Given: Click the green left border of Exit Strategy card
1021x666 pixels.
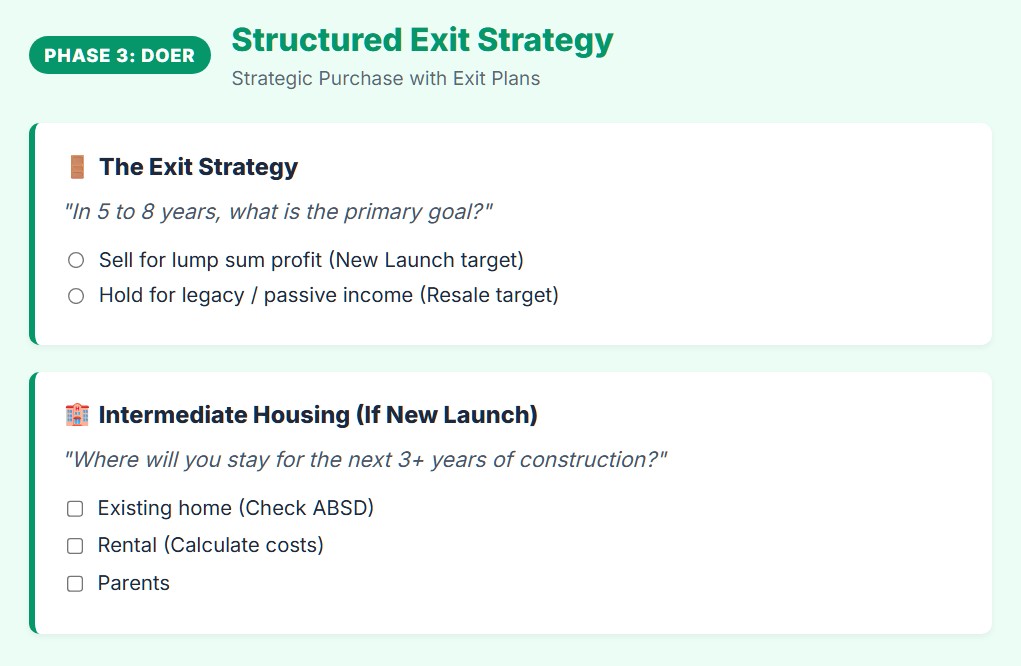Looking at the screenshot, I should (33, 234).
